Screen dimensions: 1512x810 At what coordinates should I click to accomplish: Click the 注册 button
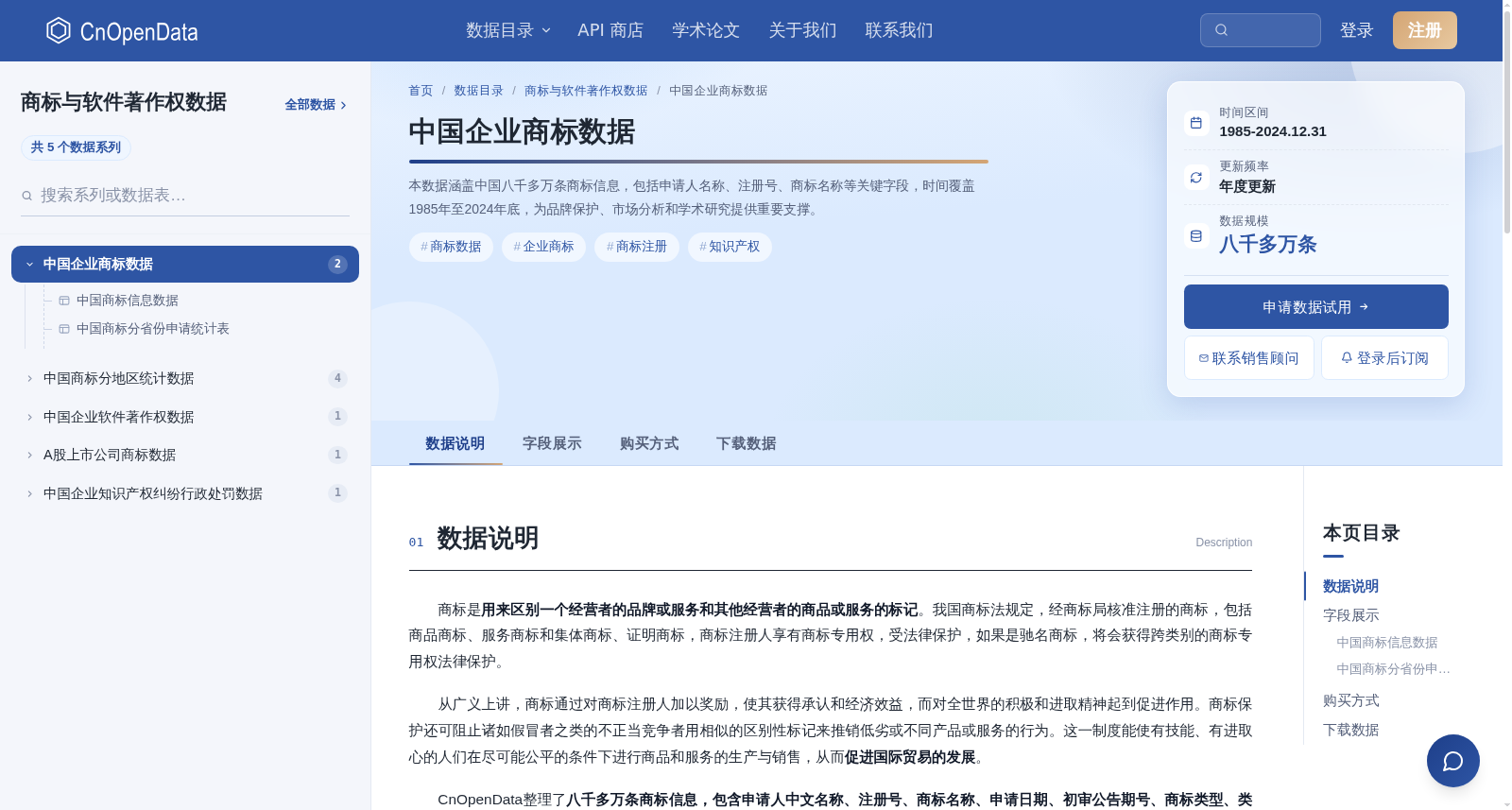coord(1425,30)
